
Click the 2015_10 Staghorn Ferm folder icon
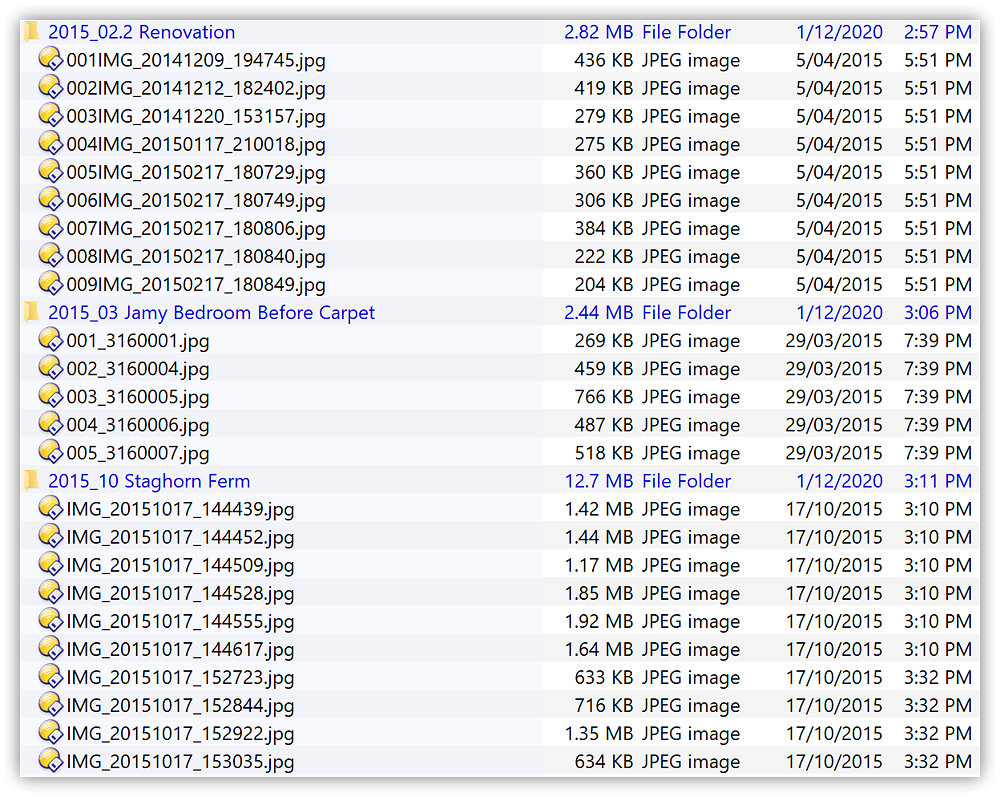tap(33, 480)
